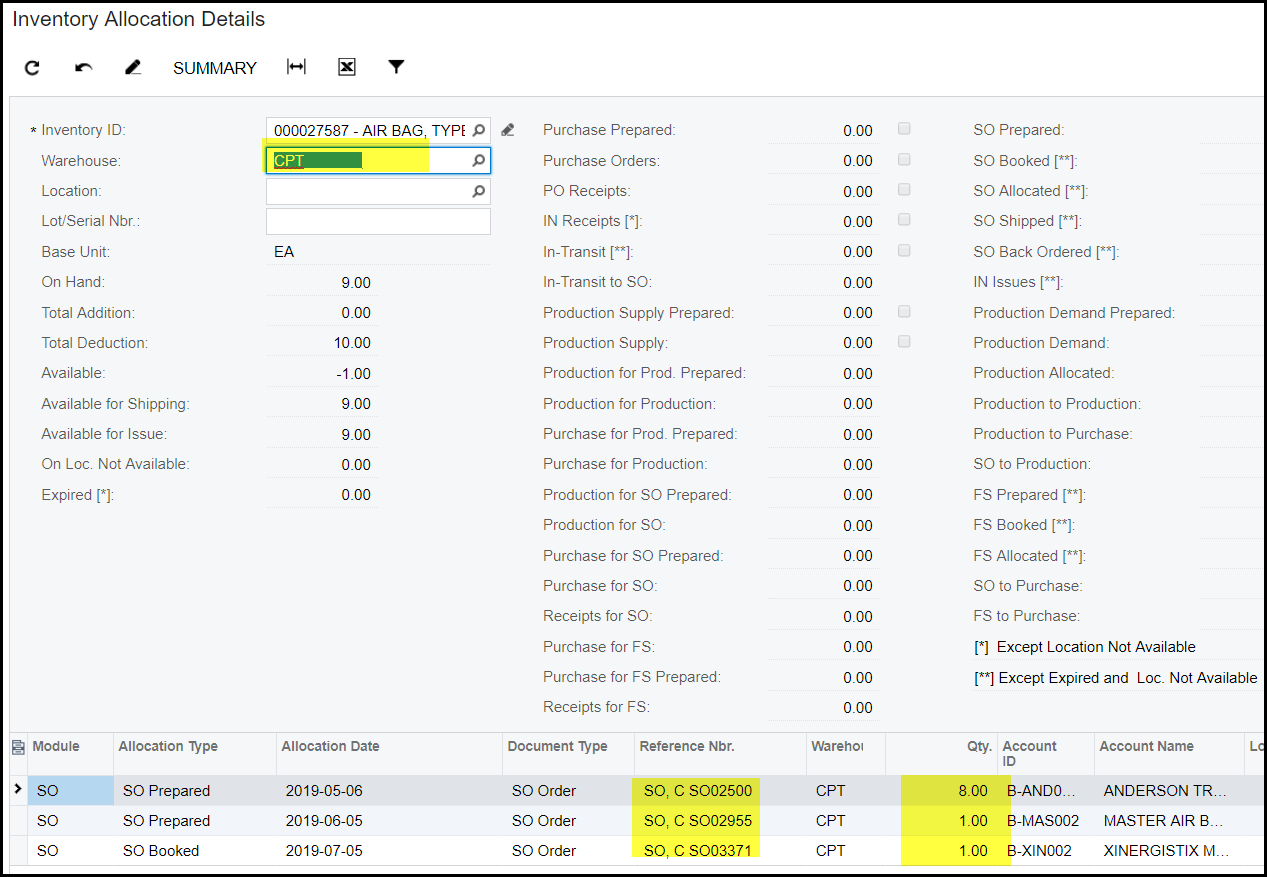Check the Production Supply checkbox
This screenshot has height=877, width=1267.
point(904,342)
